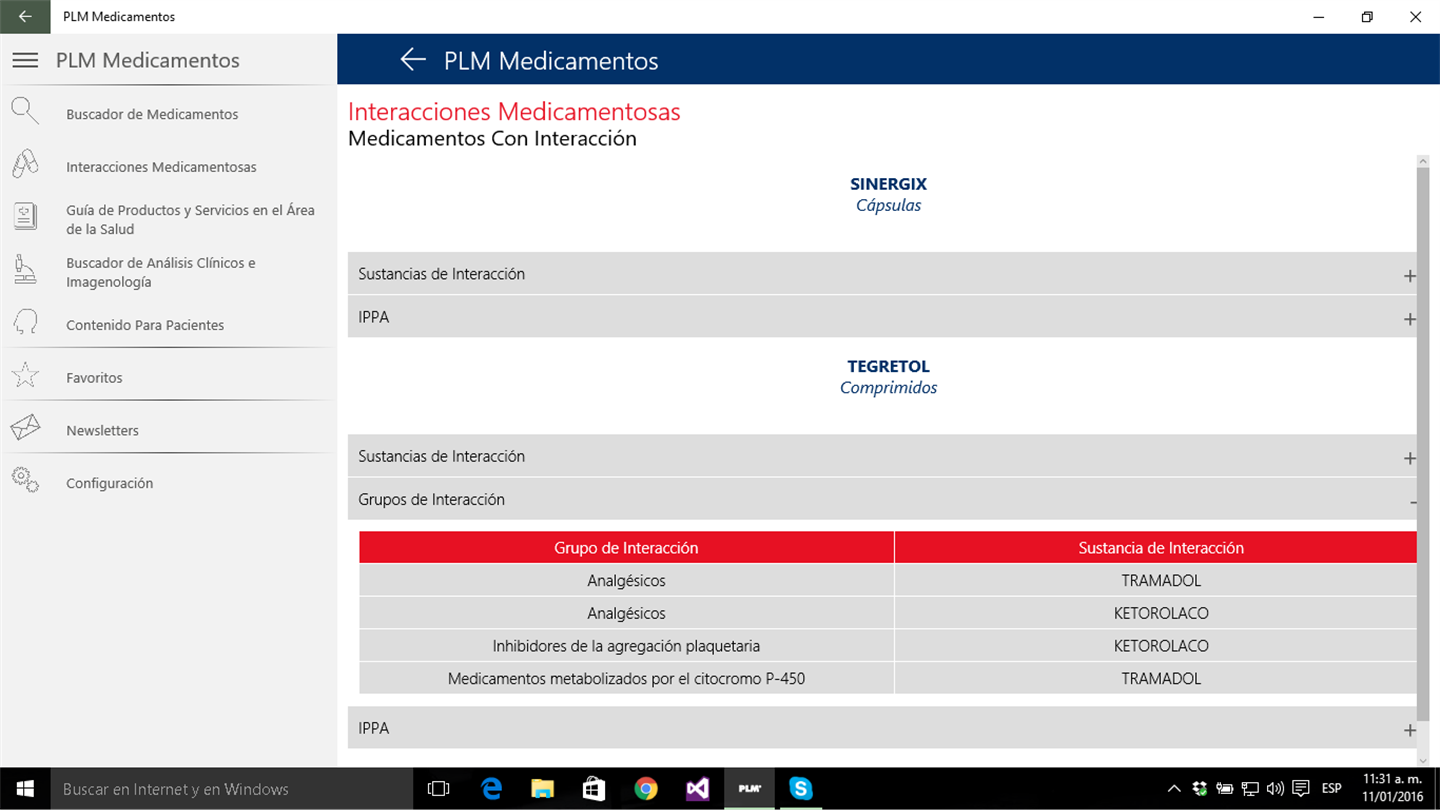Image resolution: width=1440 pixels, height=810 pixels.
Task: Click the Newsletters envelope icon
Action: click(x=25, y=429)
